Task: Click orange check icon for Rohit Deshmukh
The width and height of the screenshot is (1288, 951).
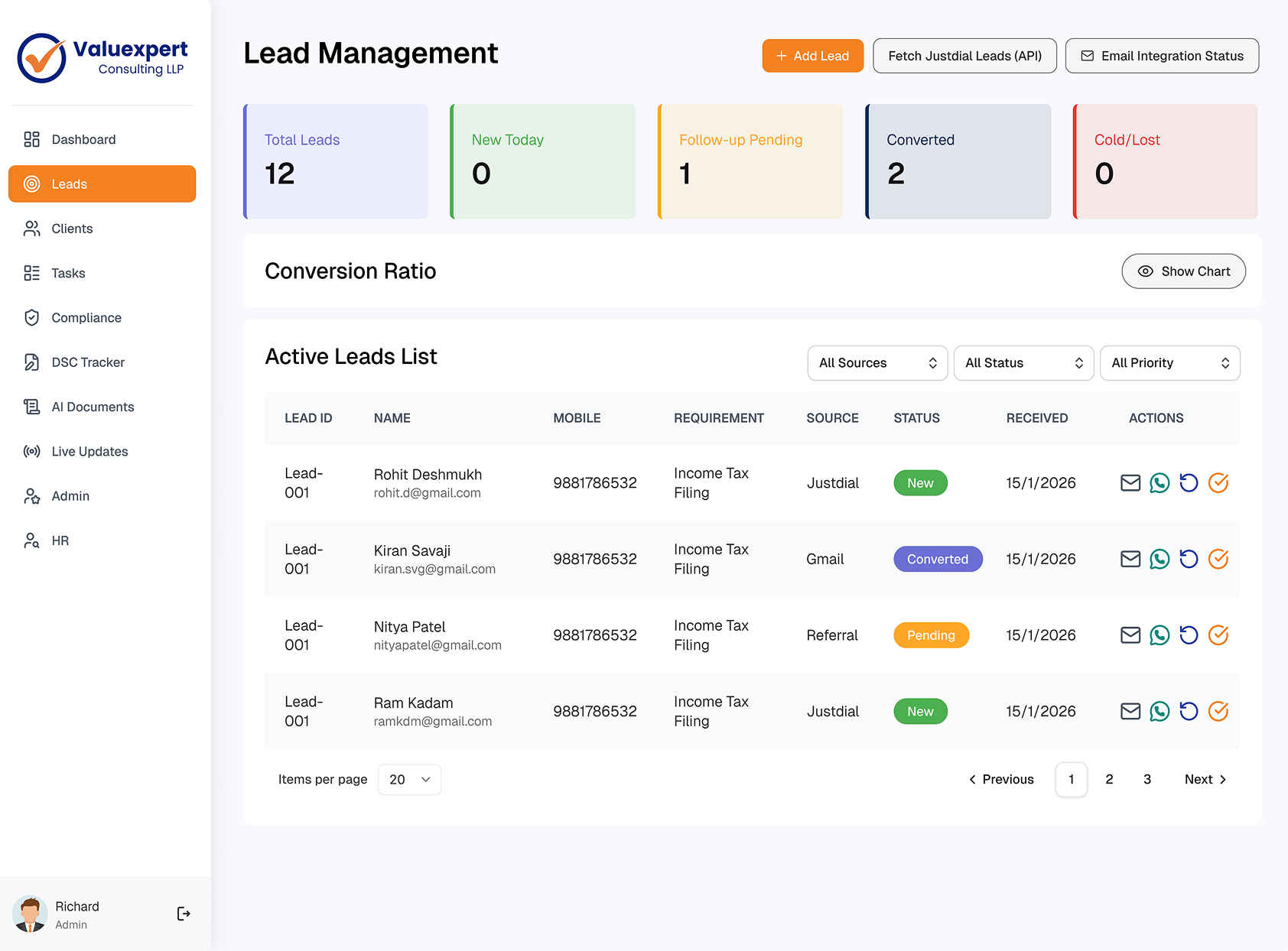Action: [1218, 483]
